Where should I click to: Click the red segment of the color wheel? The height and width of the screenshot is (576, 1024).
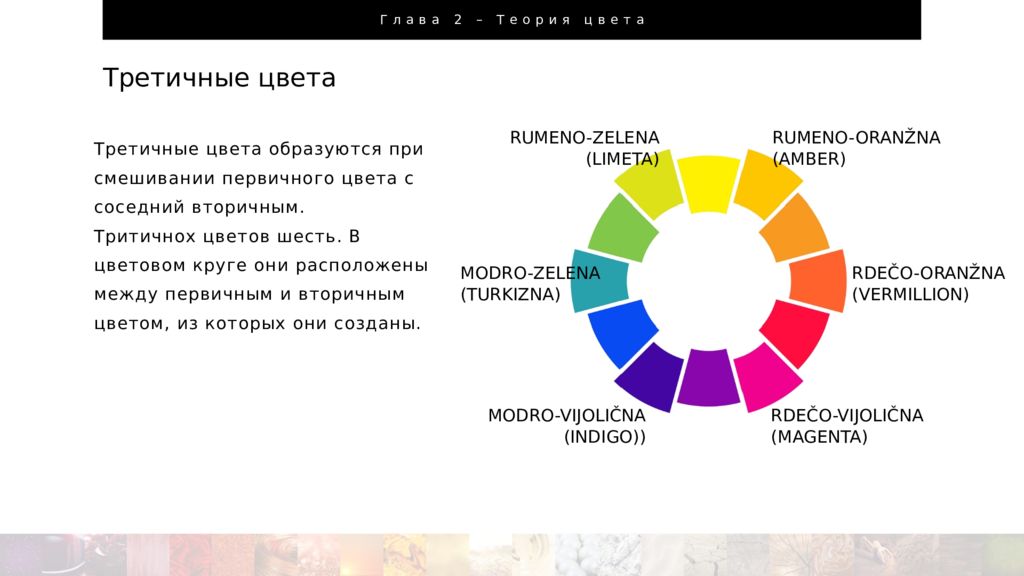[x=795, y=334]
